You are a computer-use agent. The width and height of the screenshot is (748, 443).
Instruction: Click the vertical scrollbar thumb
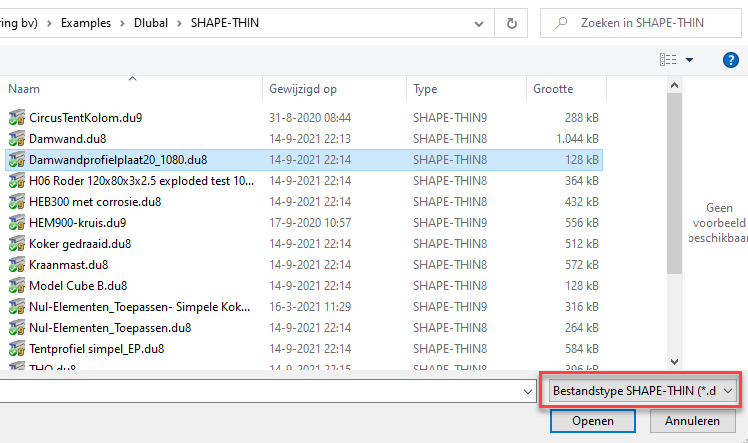coord(674,184)
